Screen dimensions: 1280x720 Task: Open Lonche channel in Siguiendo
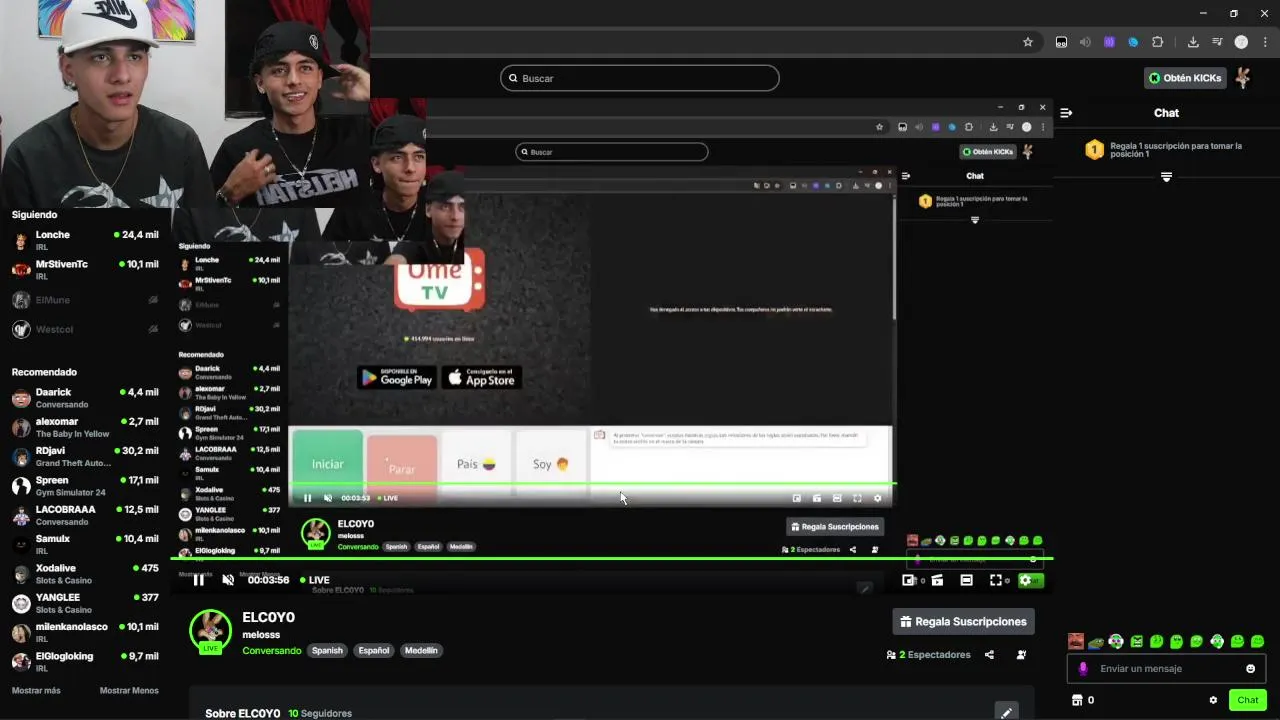coord(85,241)
